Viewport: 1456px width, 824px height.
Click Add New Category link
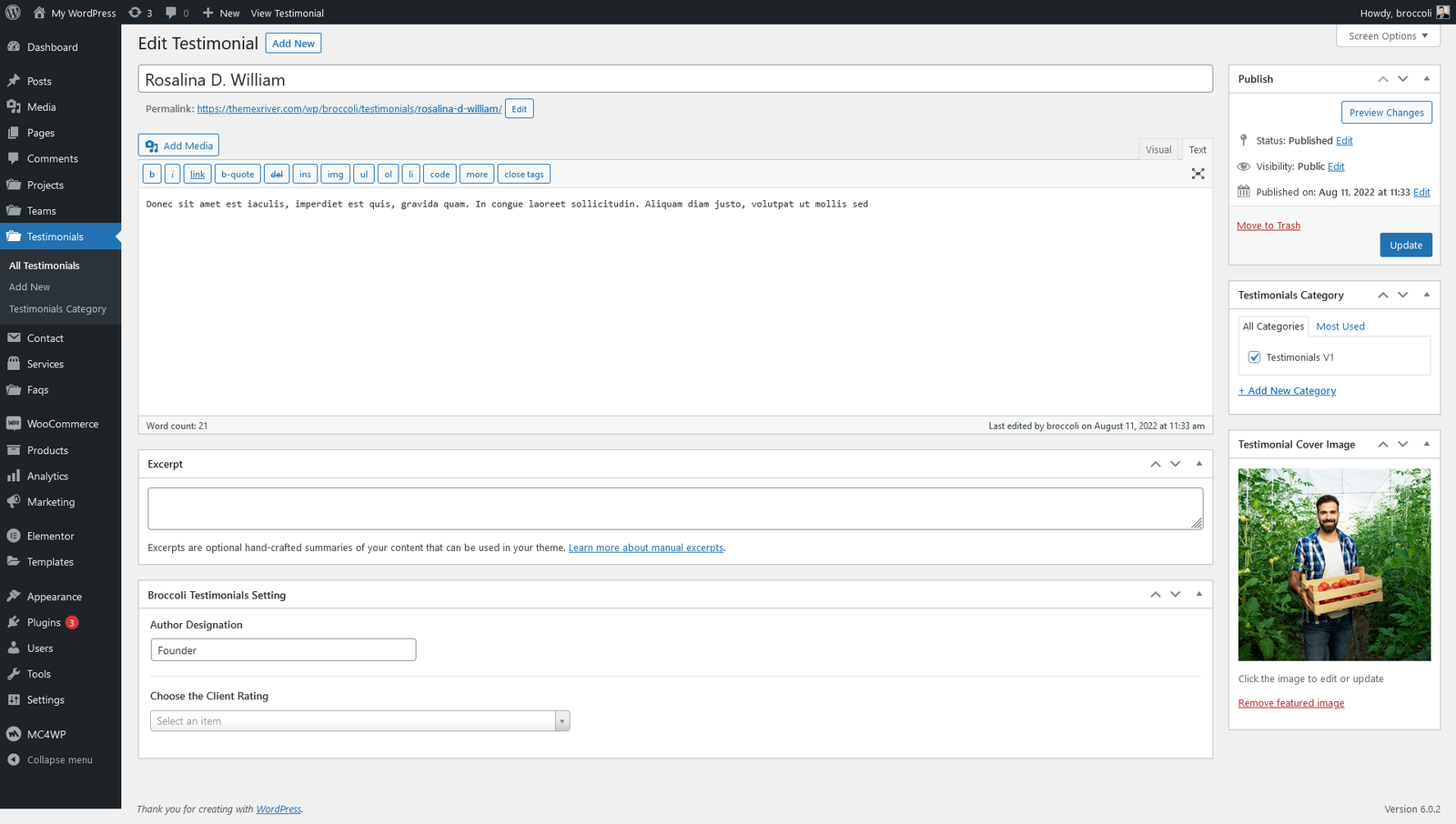1288,391
